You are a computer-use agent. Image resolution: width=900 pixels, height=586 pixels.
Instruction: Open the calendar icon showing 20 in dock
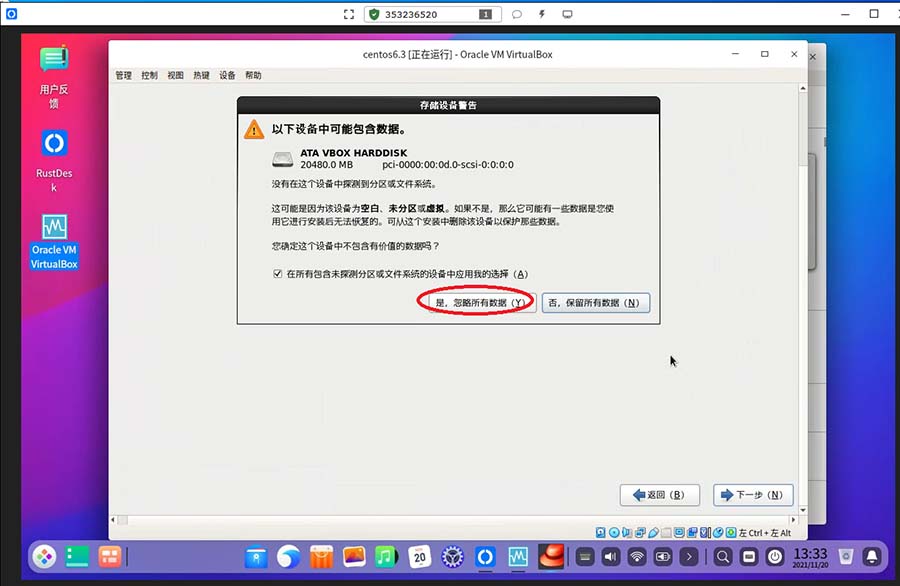click(x=420, y=557)
